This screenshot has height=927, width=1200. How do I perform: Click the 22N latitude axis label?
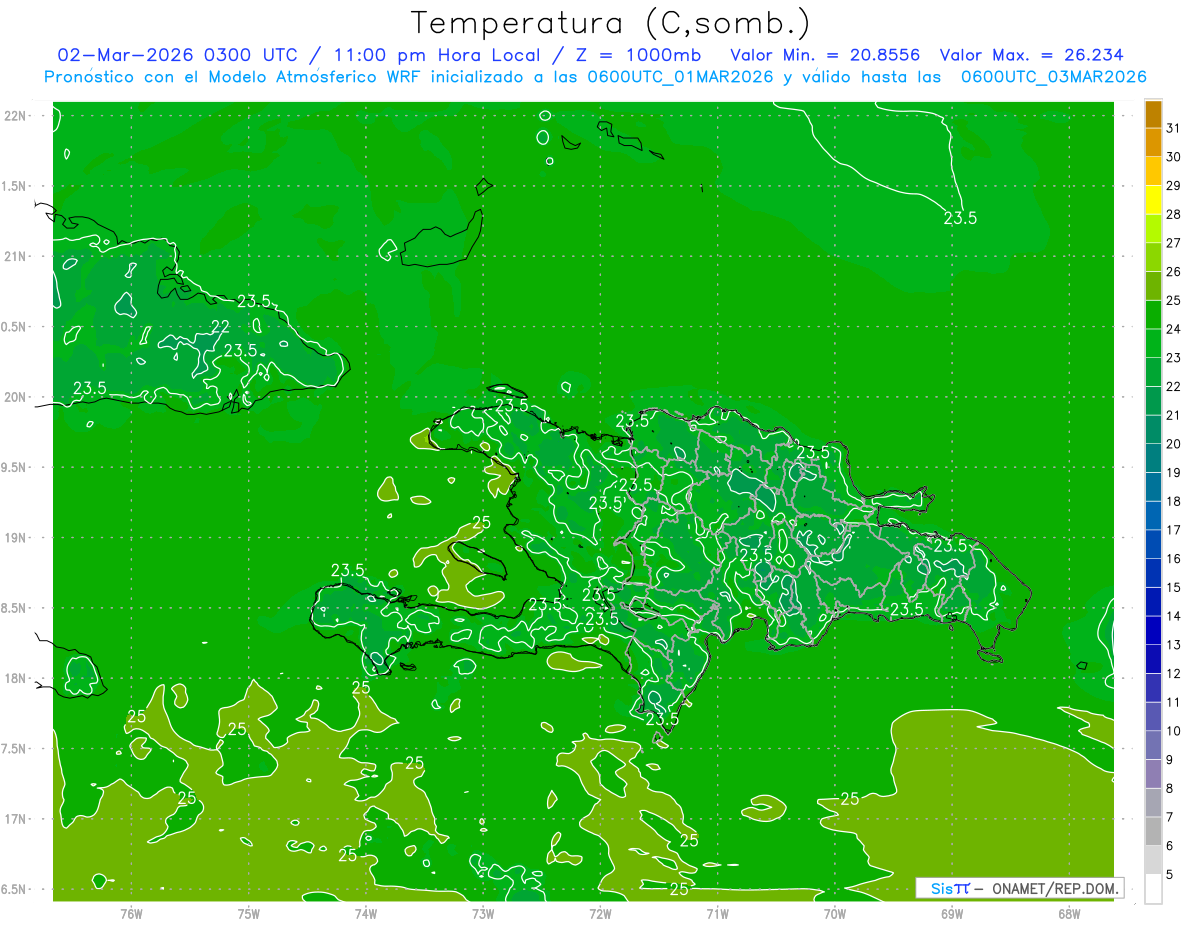point(15,116)
